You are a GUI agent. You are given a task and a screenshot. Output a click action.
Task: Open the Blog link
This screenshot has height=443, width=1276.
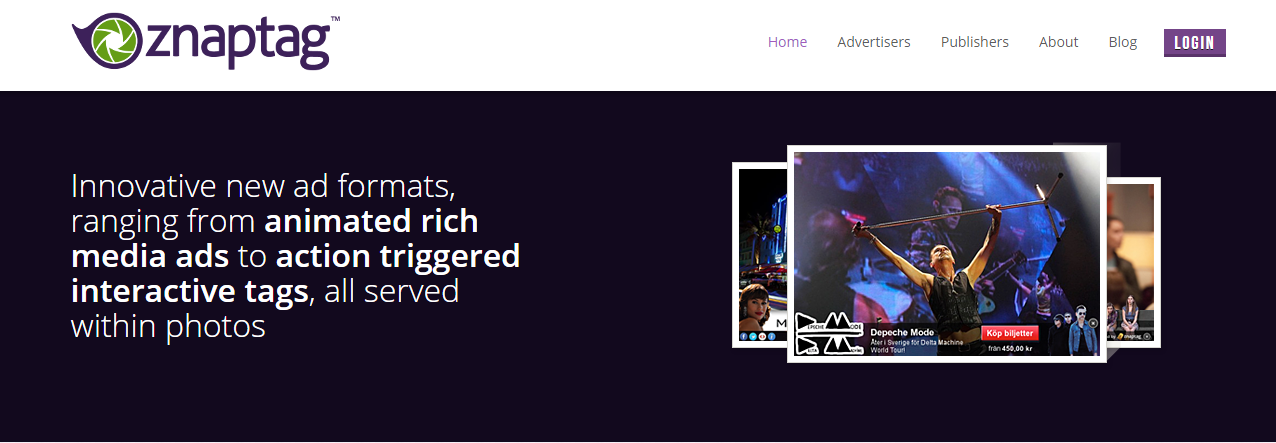pos(1123,42)
